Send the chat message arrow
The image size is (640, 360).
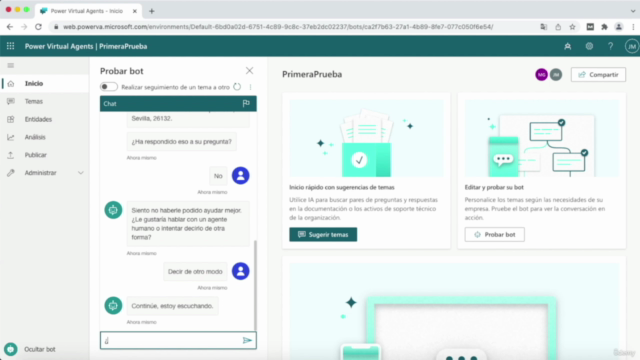[247, 340]
